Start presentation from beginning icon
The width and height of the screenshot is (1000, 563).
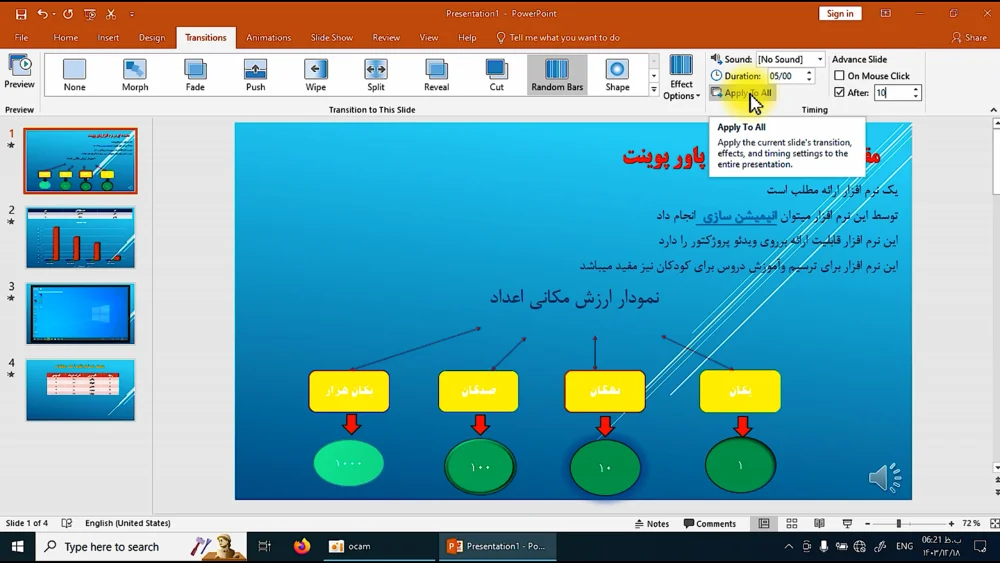(89, 13)
